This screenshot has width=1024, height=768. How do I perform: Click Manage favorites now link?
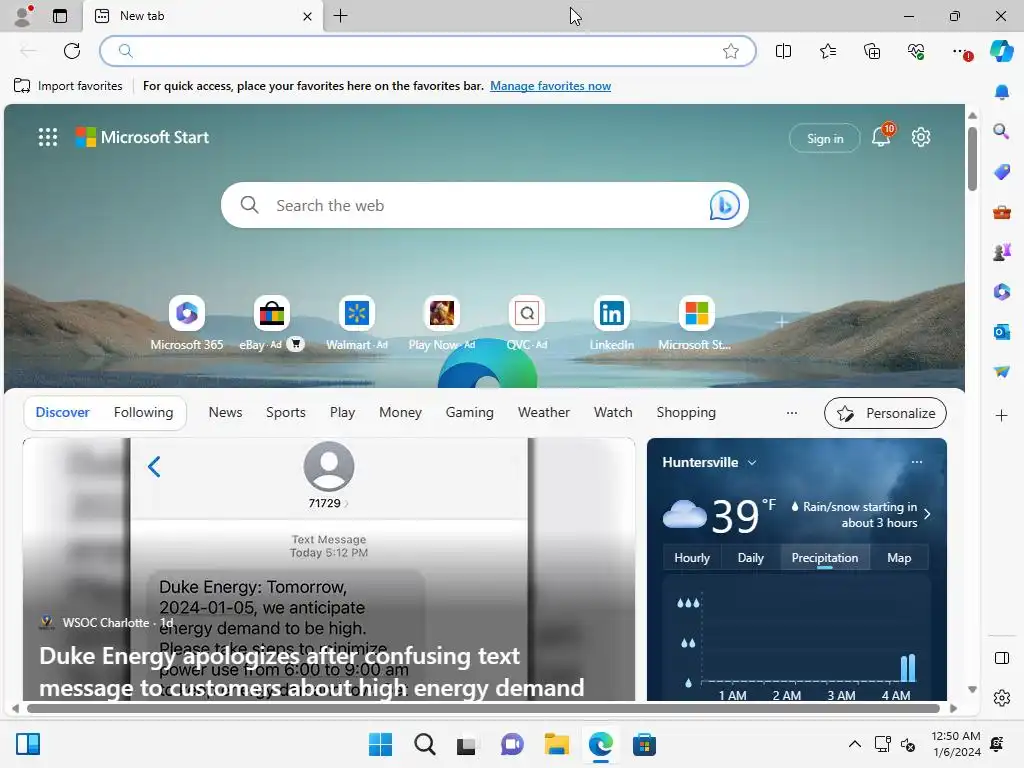pyautogui.click(x=551, y=86)
